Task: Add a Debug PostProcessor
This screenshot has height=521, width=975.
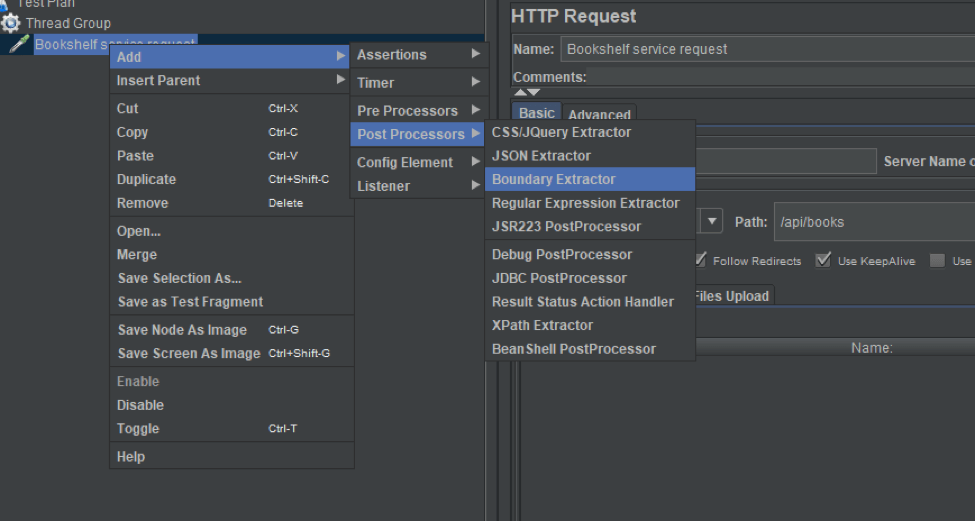Action: pos(590,254)
